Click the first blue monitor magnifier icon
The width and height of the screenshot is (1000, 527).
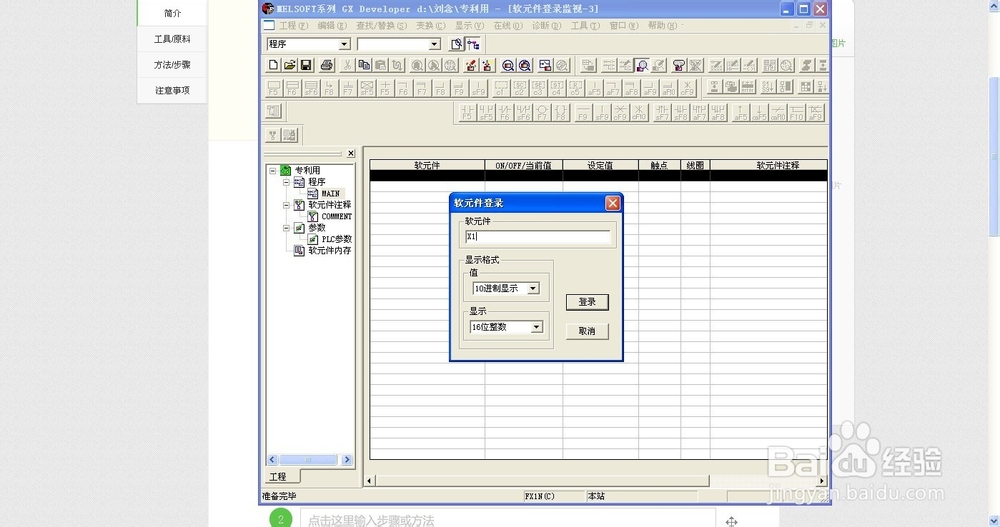point(508,65)
